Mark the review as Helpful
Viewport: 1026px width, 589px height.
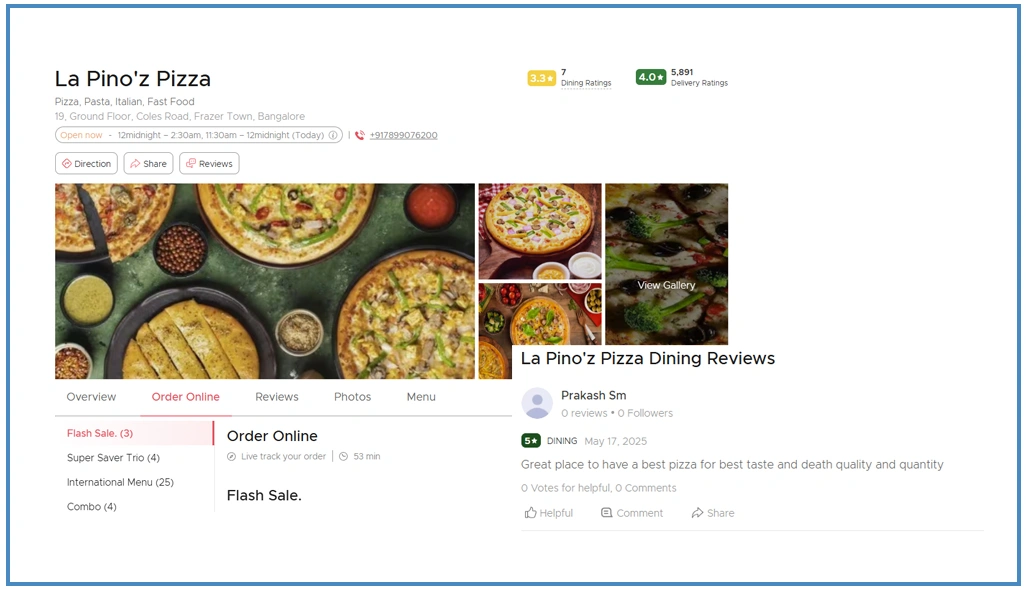(549, 513)
